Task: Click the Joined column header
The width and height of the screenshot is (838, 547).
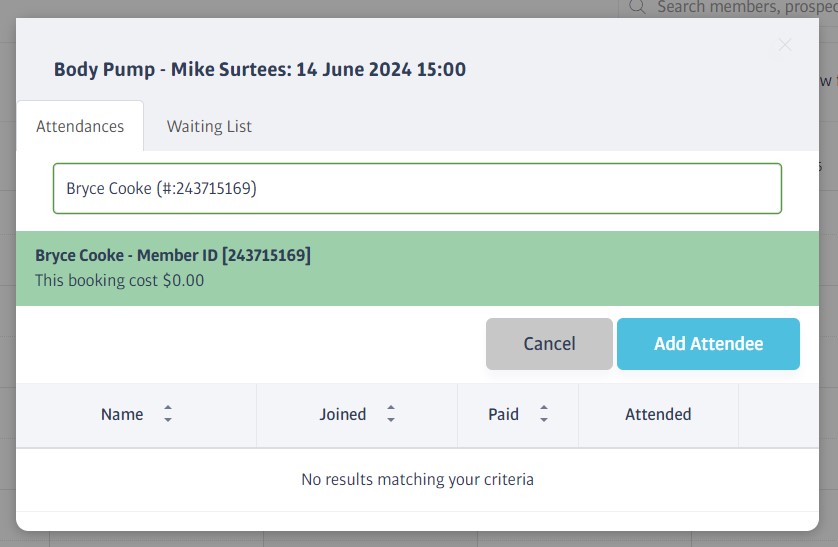Action: (x=343, y=415)
